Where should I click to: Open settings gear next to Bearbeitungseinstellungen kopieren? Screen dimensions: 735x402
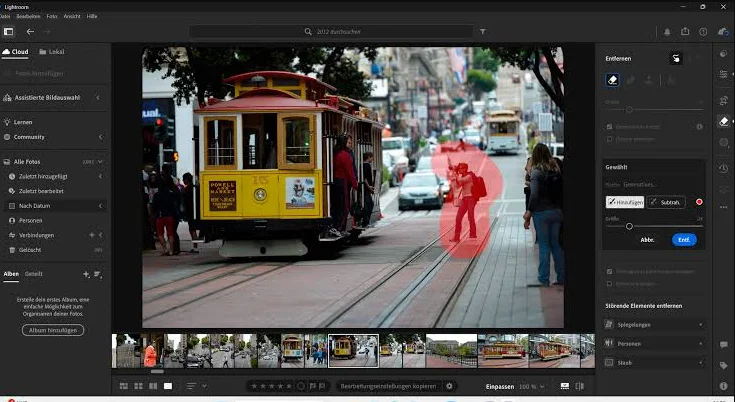(449, 386)
